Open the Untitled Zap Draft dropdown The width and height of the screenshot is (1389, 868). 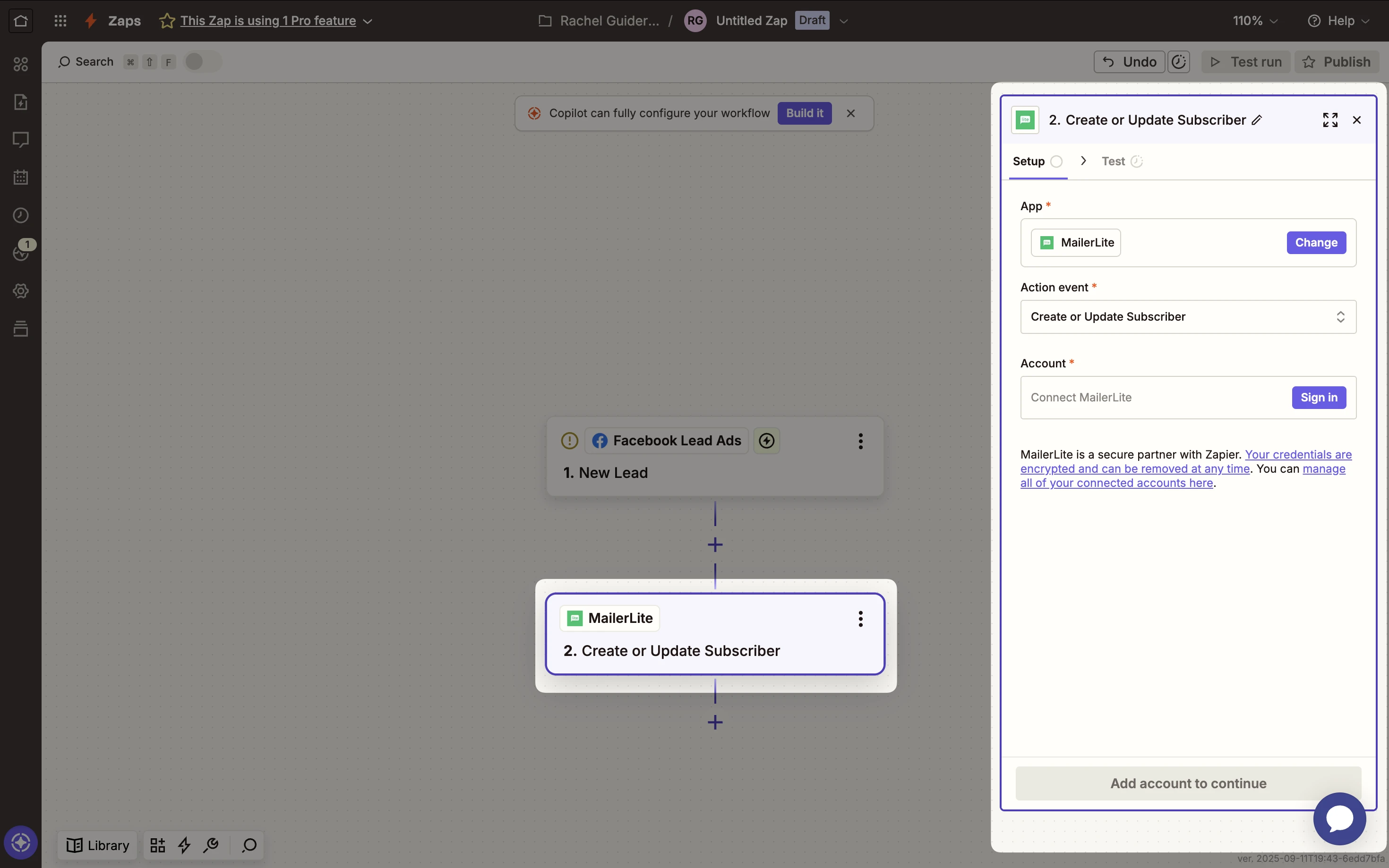pyautogui.click(x=843, y=21)
